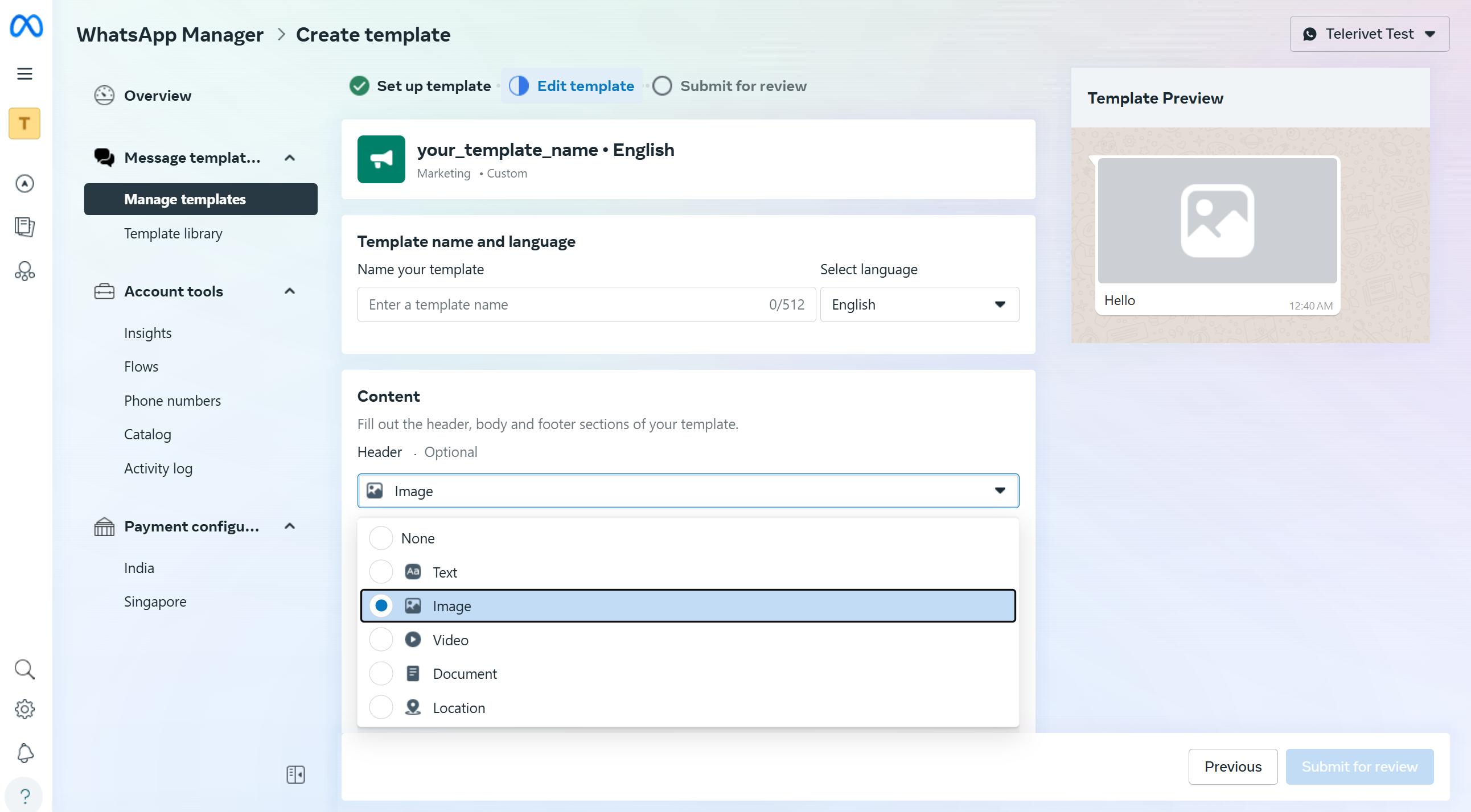Open Overview in sidebar
This screenshot has height=812, width=1471.
(158, 95)
